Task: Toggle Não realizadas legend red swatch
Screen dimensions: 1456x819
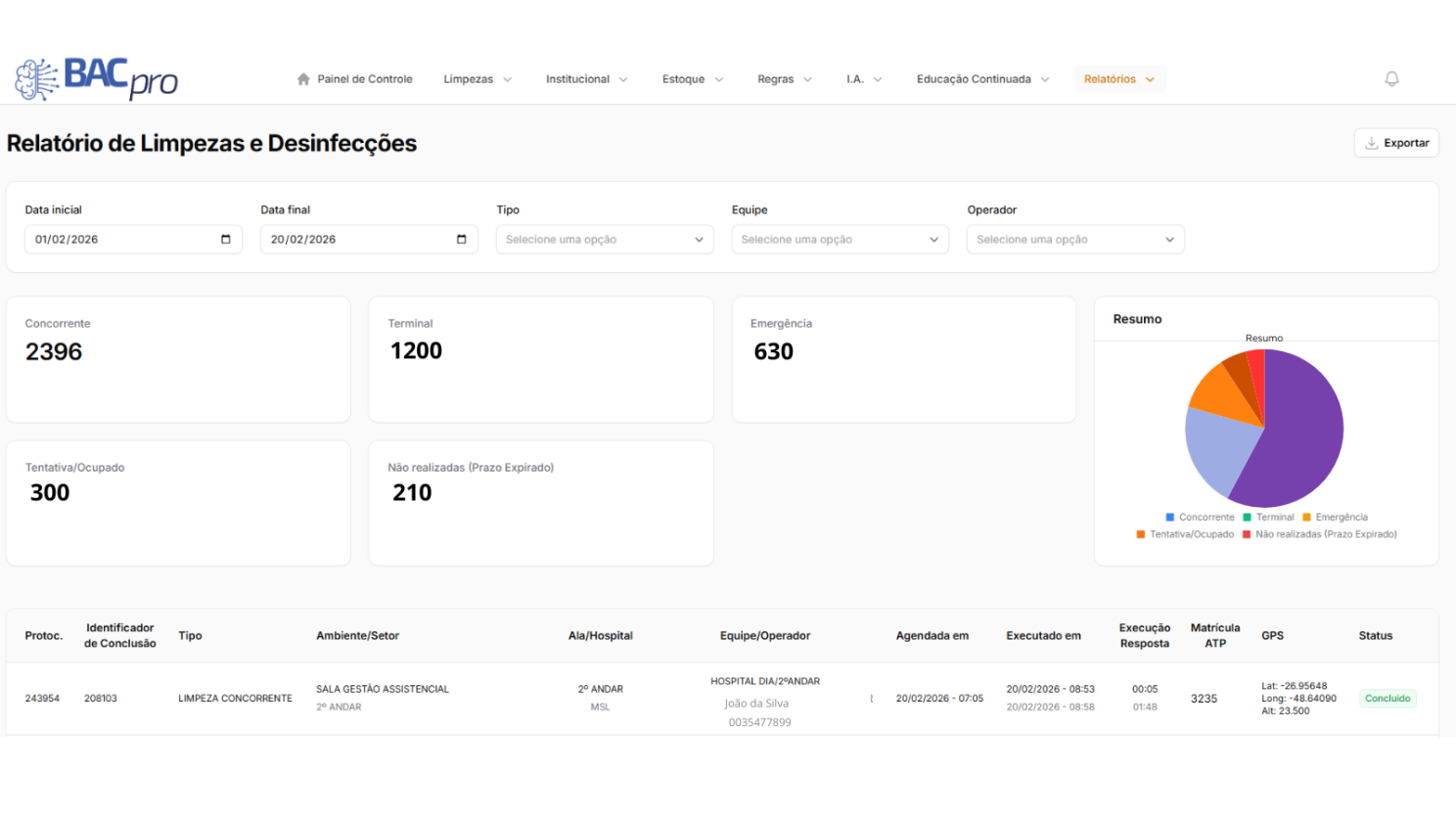Action: (1247, 534)
